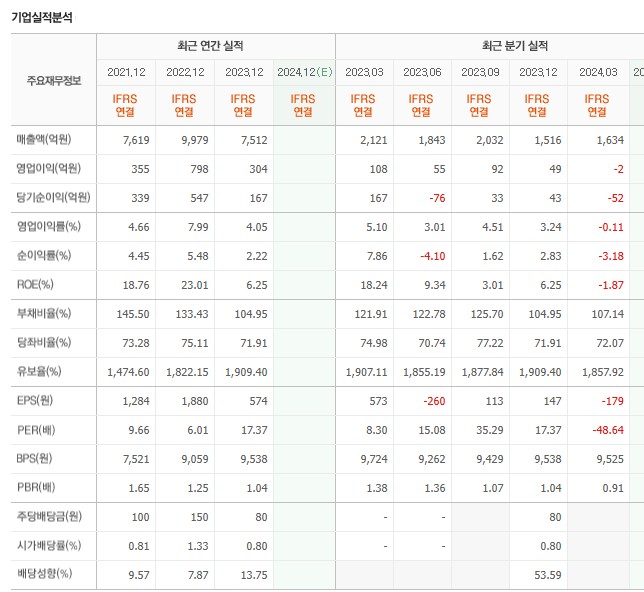The image size is (644, 592).
Task: Click the 주당배당금(원) row label
Action: coord(49,516)
